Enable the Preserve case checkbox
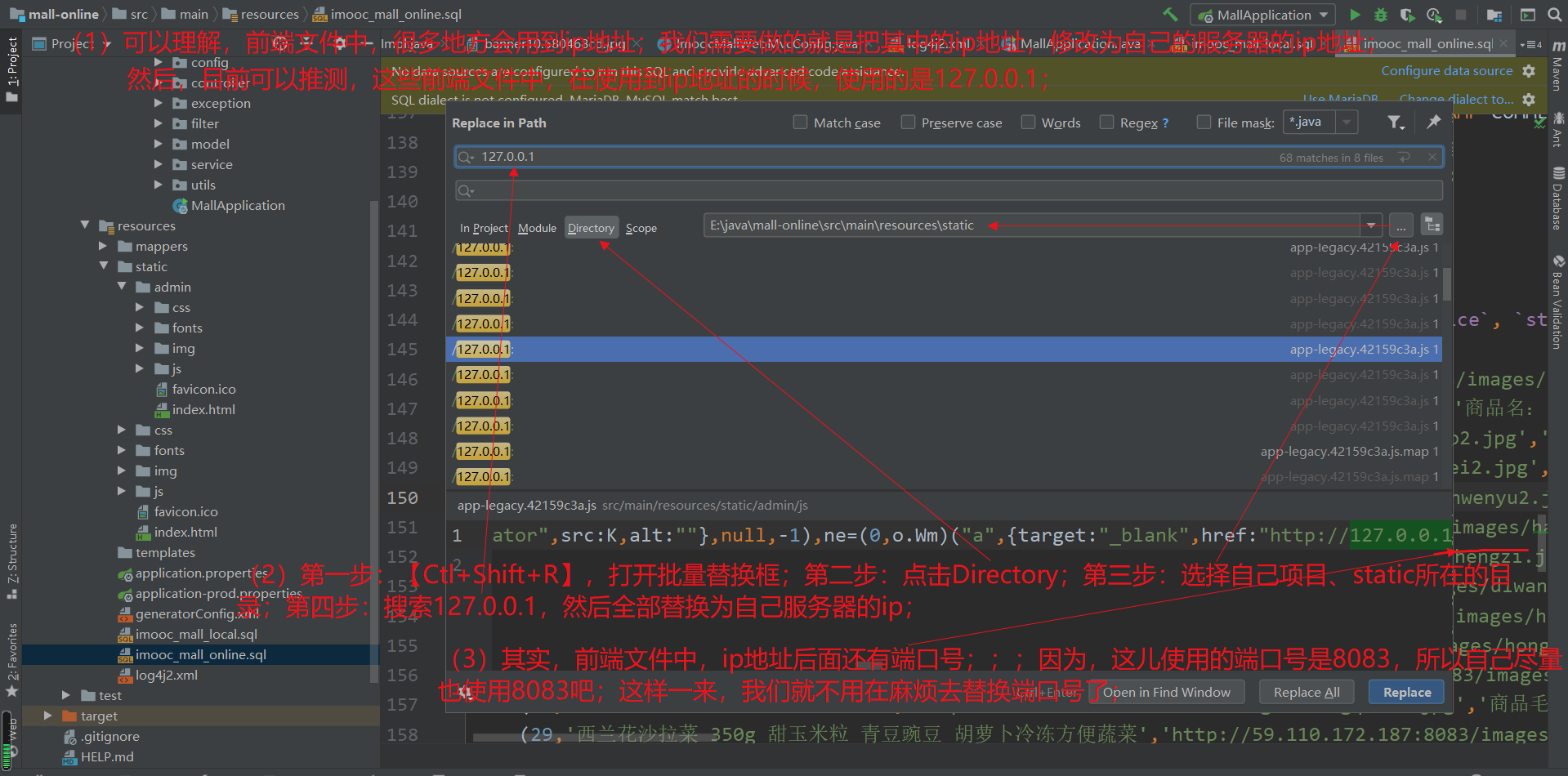This screenshot has height=776, width=1568. point(908,123)
